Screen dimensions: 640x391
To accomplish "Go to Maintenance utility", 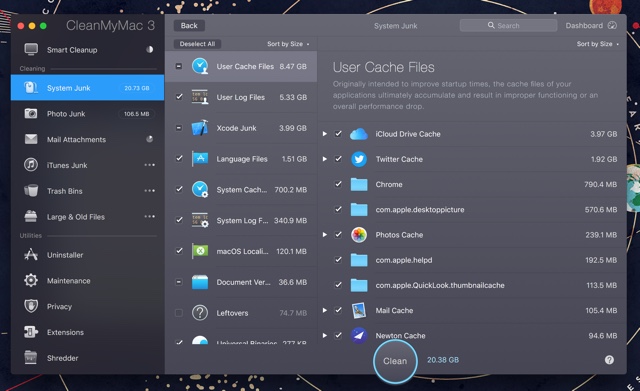I will [87, 280].
